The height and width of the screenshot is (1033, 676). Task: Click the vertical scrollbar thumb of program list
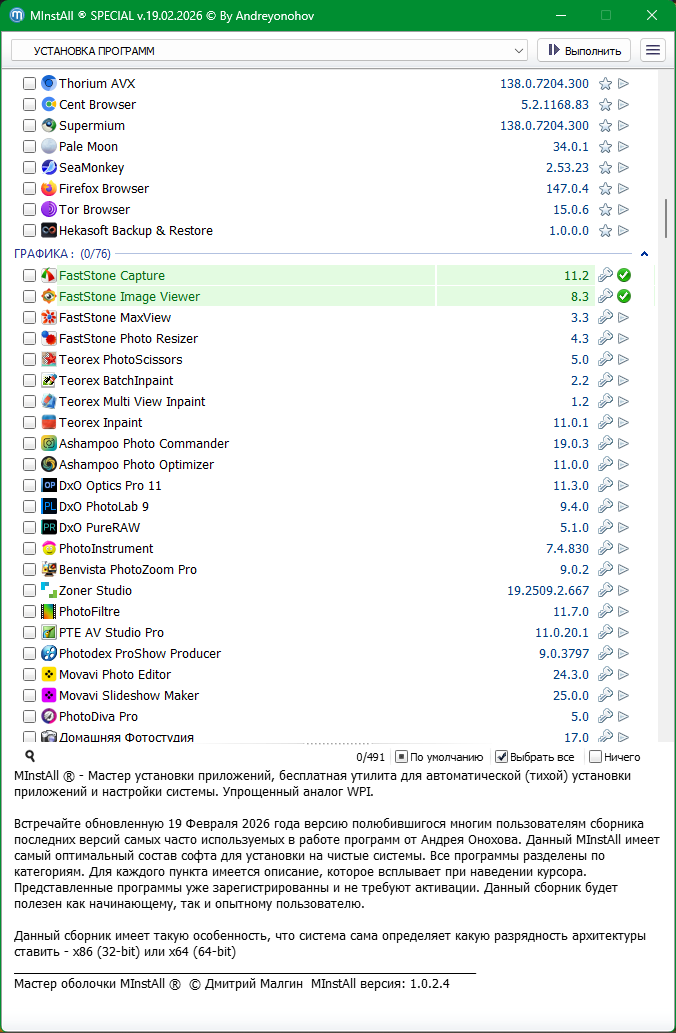(665, 216)
